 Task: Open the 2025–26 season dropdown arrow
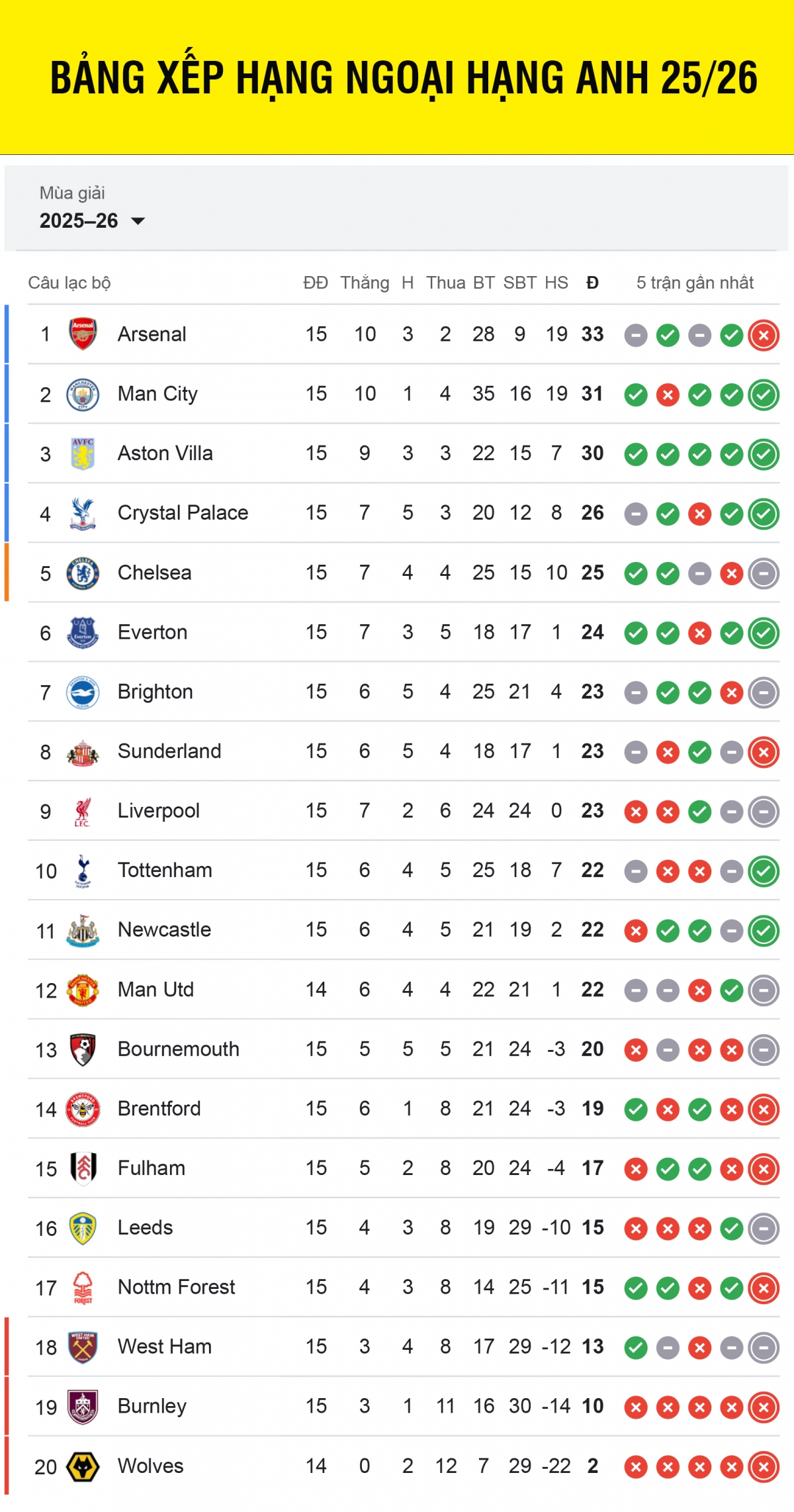pyautogui.click(x=138, y=221)
